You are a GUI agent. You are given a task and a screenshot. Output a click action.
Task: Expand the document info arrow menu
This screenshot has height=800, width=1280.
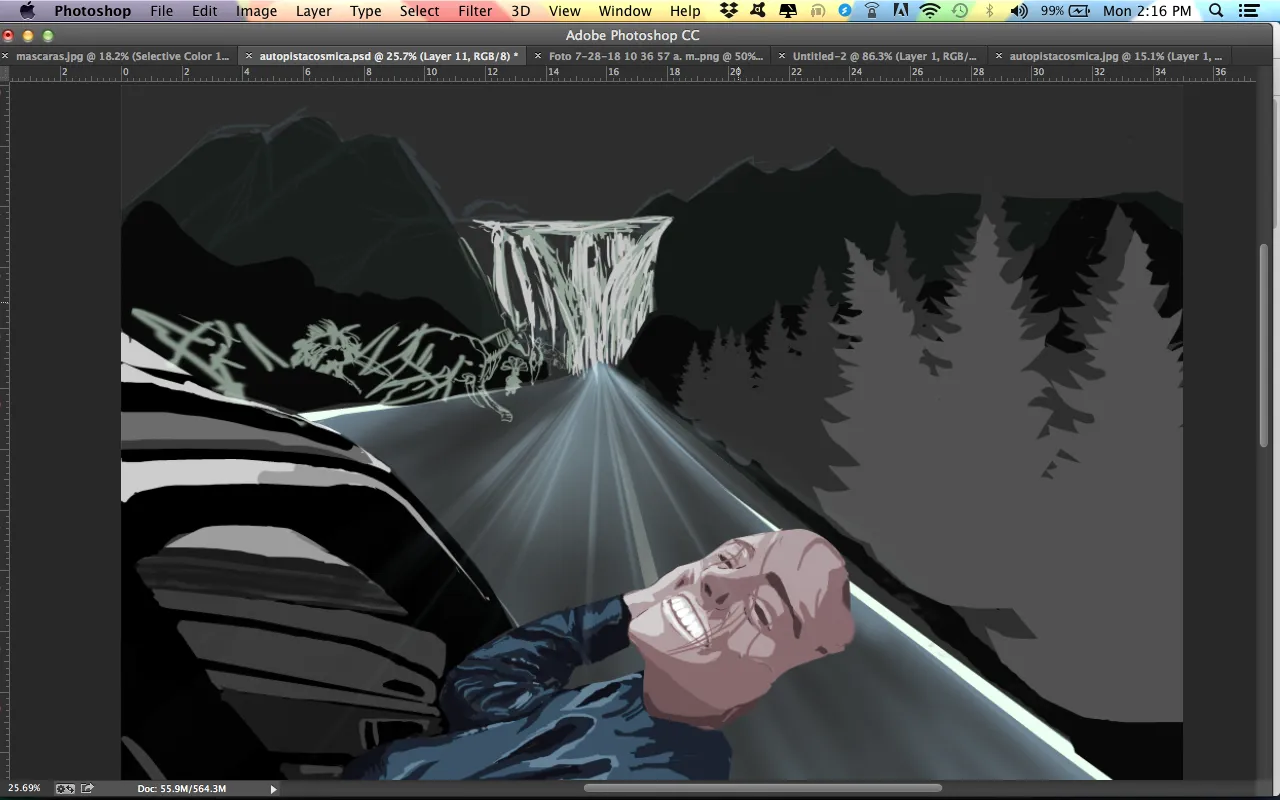click(274, 789)
